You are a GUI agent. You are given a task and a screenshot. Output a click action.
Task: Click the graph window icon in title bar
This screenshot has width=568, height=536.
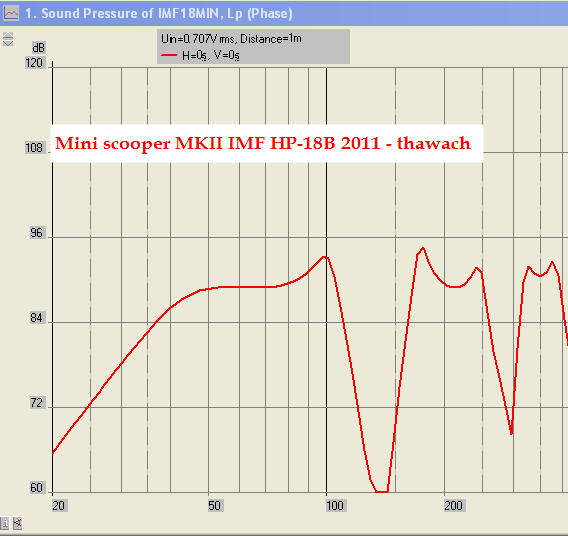pos(11,13)
